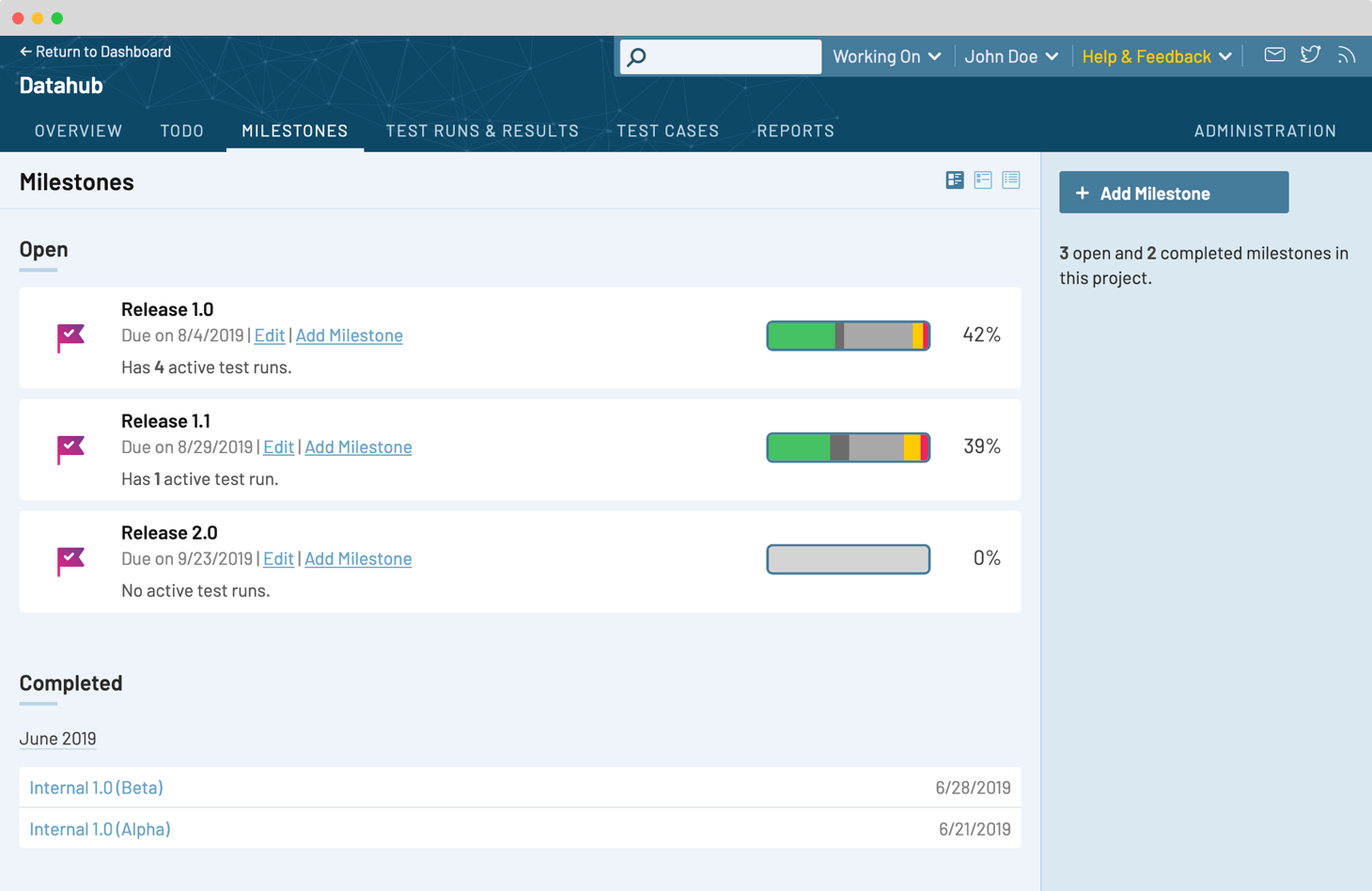Click the 6/28/2019 completion date
The image size is (1372, 891).
974,788
